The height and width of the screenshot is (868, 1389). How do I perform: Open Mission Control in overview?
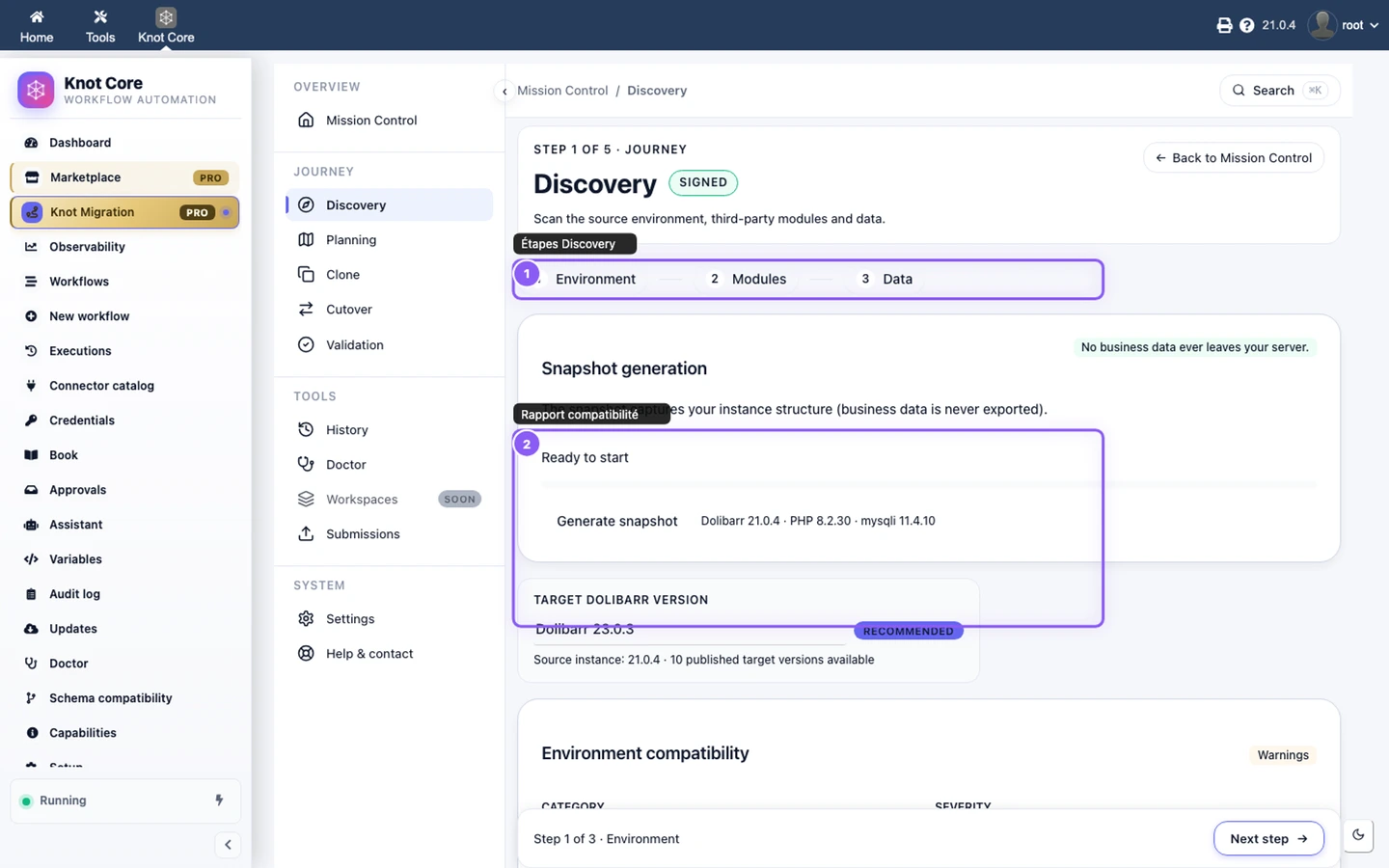[x=389, y=121]
